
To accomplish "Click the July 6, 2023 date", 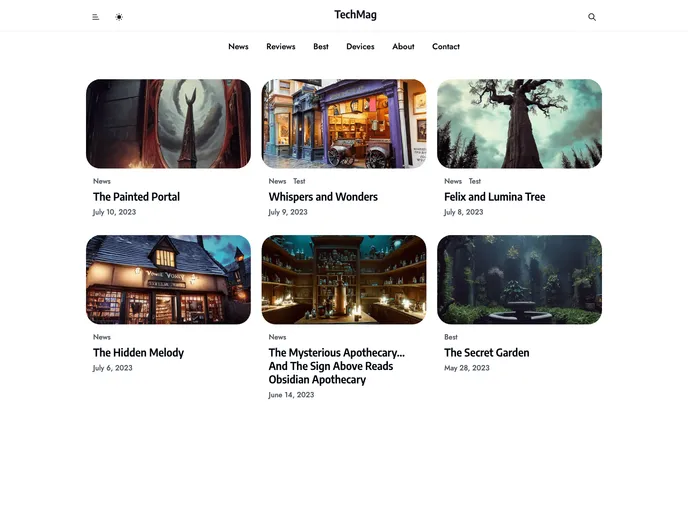I will pyautogui.click(x=113, y=368).
